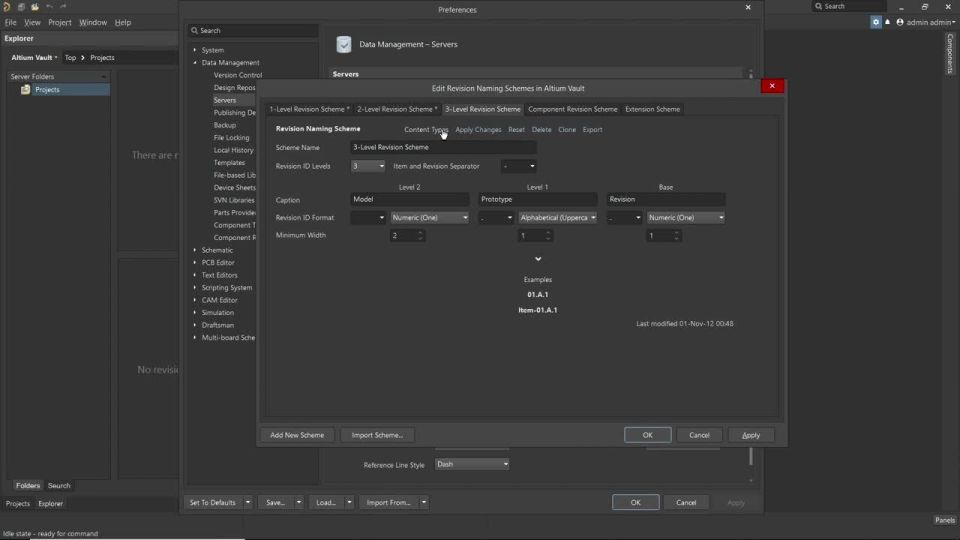
Task: Switch to 2-Level Revision Scheme tab
Action: click(397, 109)
